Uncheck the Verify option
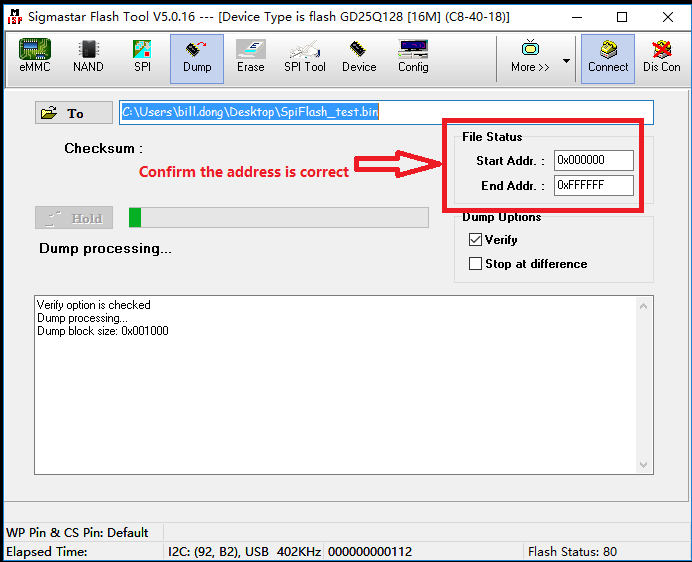 pyautogui.click(x=476, y=240)
